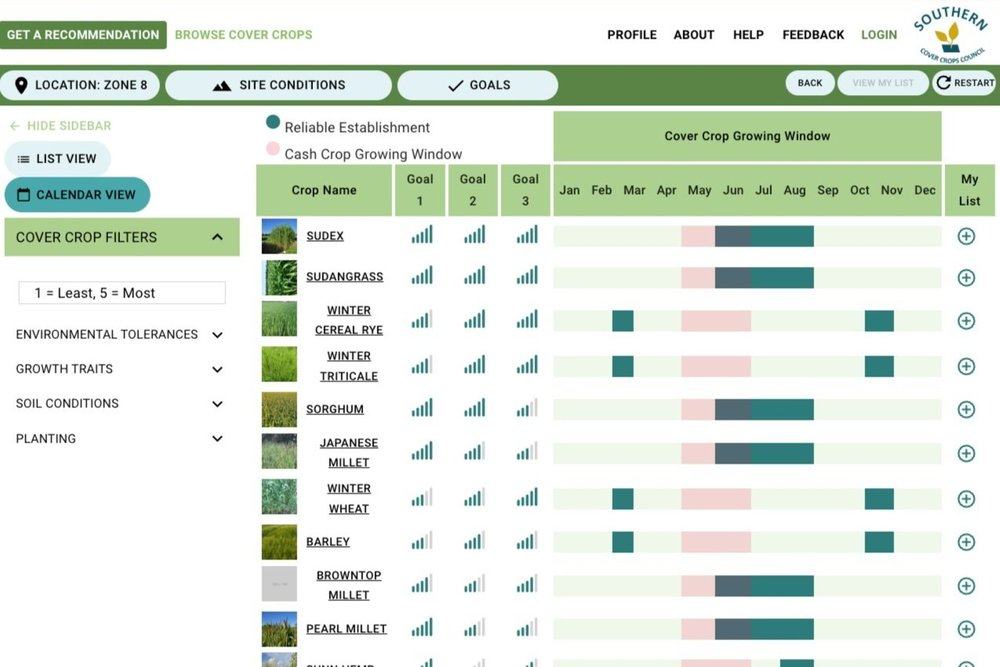Click the Barley plus icon
The height and width of the screenshot is (667, 1000).
point(966,541)
